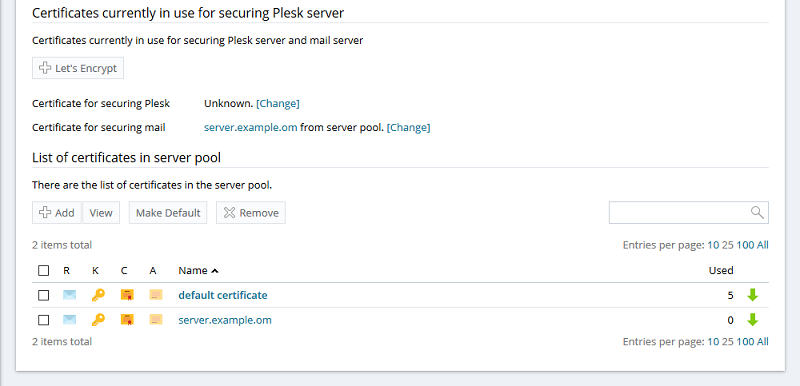This screenshot has height=386, width=800.
Task: Click the Used count 5 for default certificate
Action: click(731, 295)
